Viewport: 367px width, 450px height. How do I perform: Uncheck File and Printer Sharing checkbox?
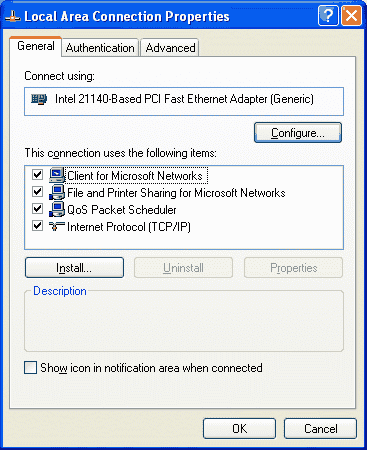(x=37, y=192)
